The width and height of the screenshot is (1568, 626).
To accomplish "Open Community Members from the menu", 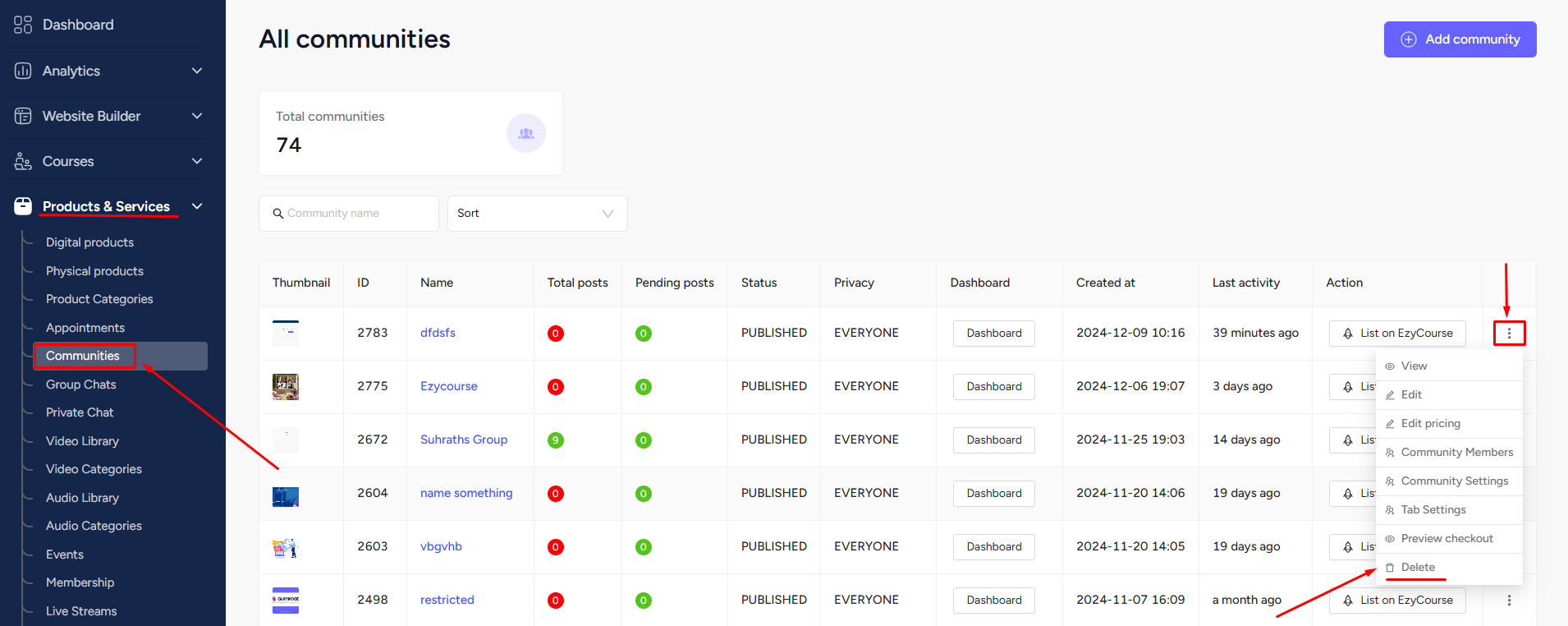I will 1449,453.
